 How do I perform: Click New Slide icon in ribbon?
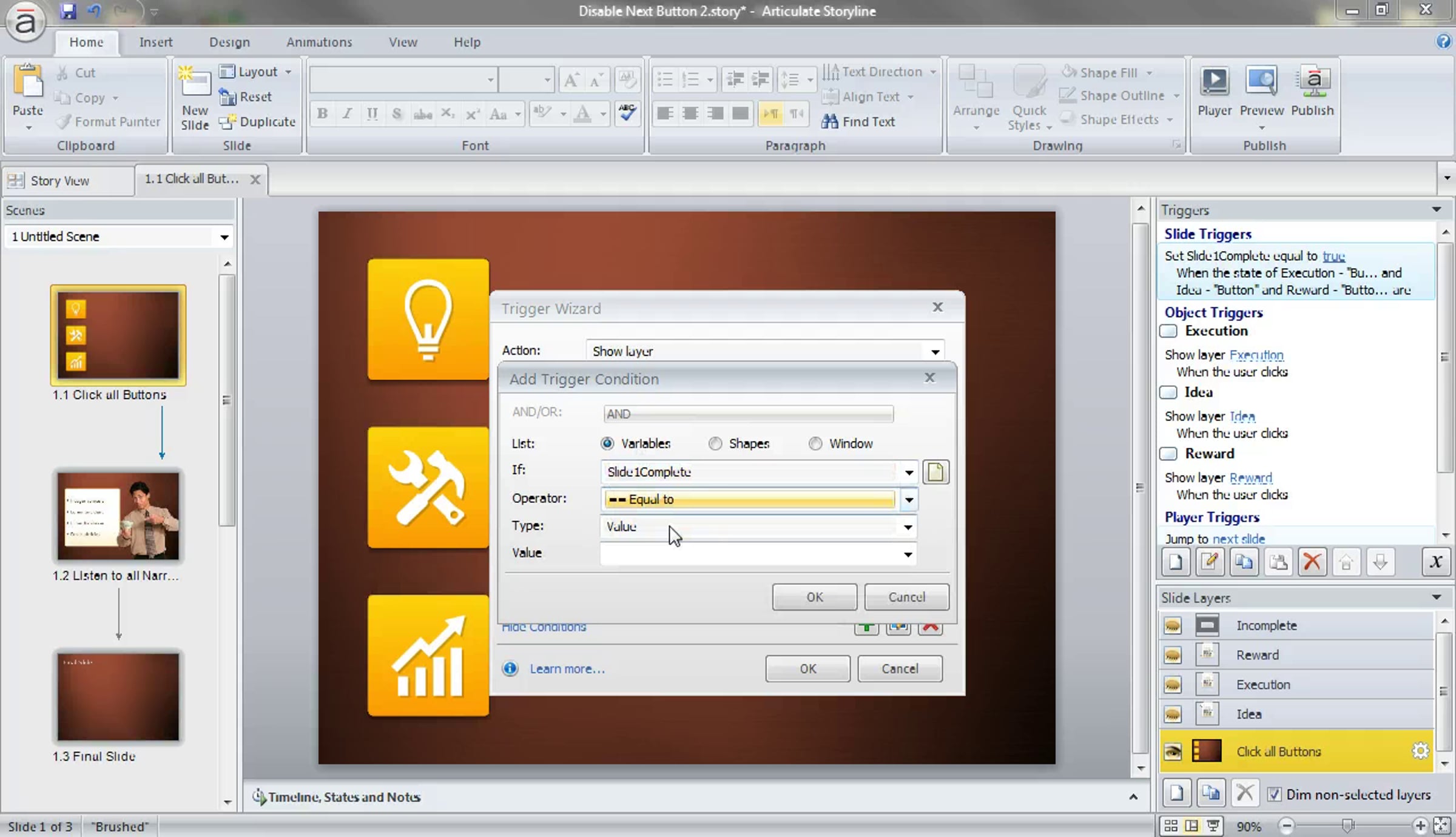(x=195, y=82)
